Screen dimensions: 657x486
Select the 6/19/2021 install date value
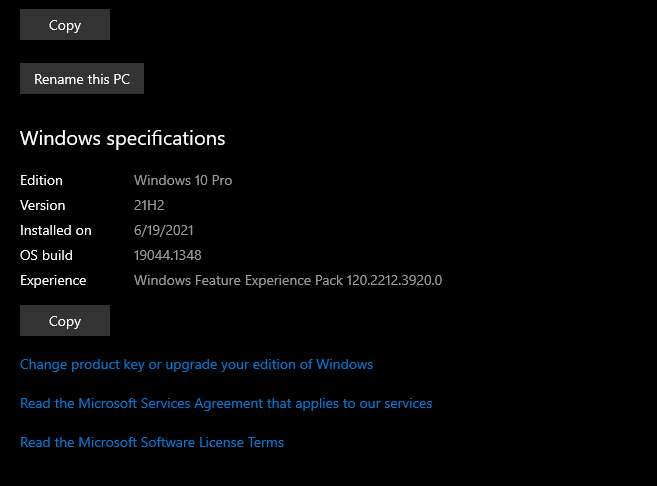tap(163, 231)
